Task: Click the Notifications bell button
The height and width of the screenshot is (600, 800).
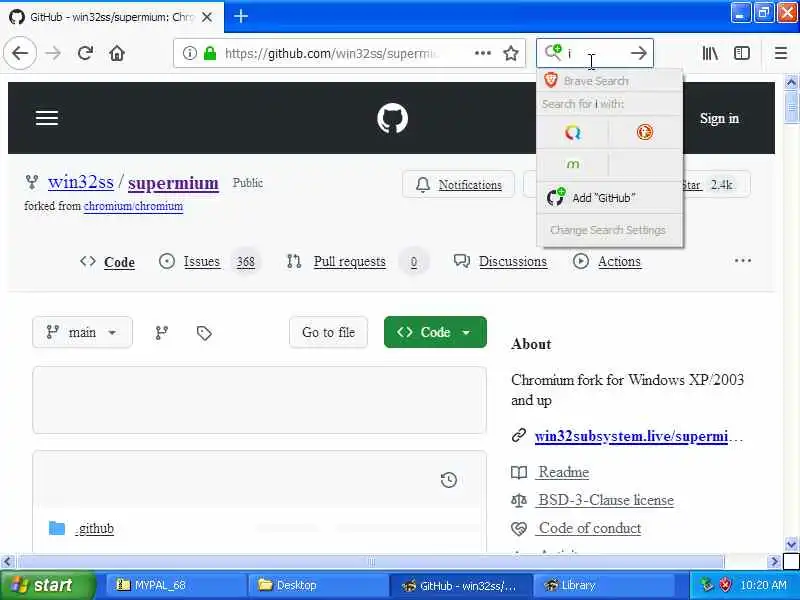Action: click(x=458, y=185)
